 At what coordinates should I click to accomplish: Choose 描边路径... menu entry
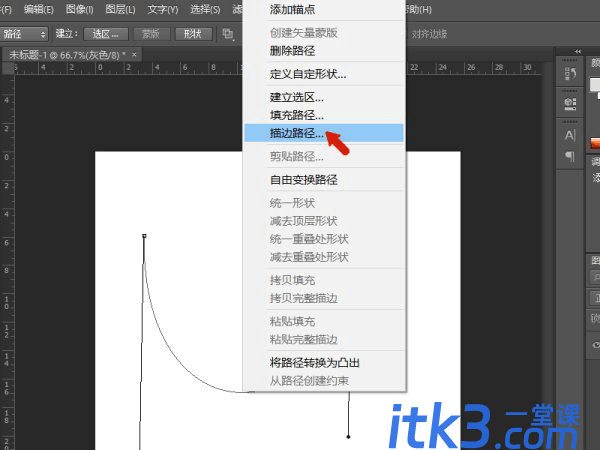[324, 133]
